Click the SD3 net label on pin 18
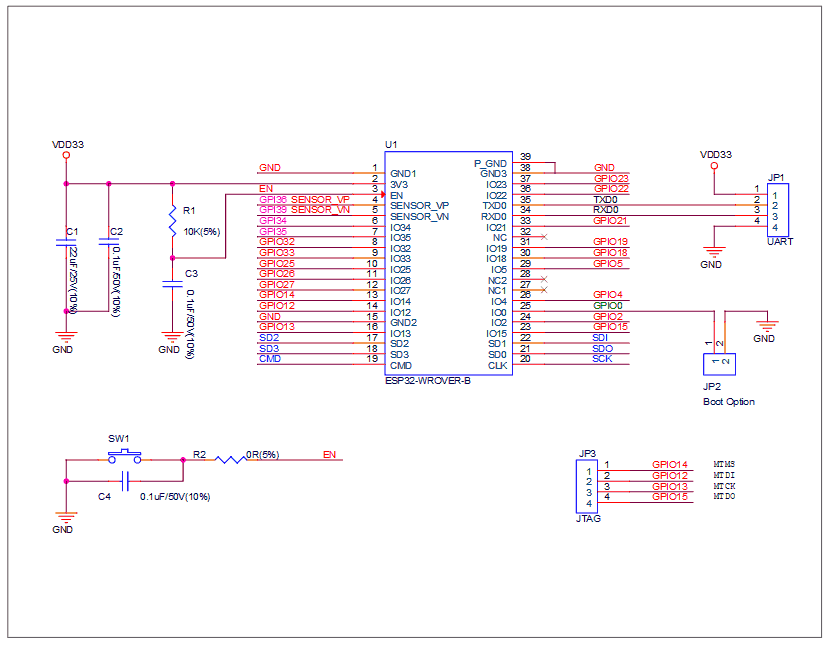Viewport: 829px width, 646px height. [269, 348]
